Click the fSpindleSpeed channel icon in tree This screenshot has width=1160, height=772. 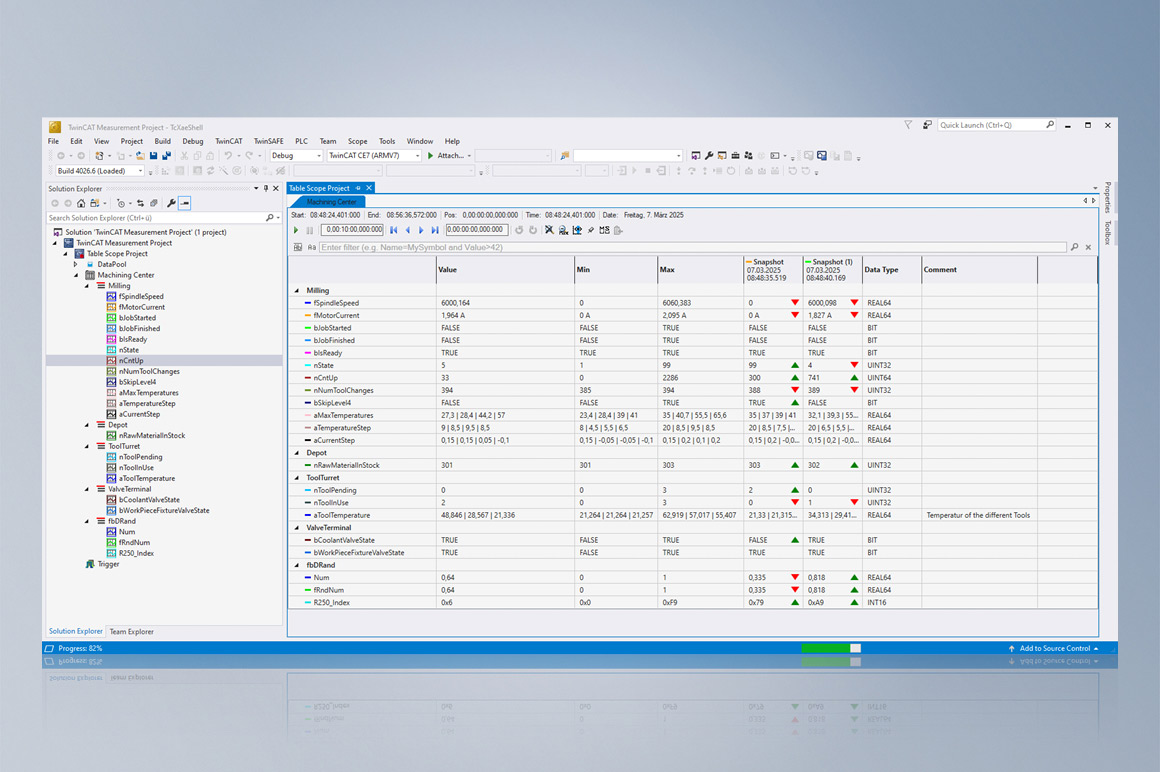point(111,297)
